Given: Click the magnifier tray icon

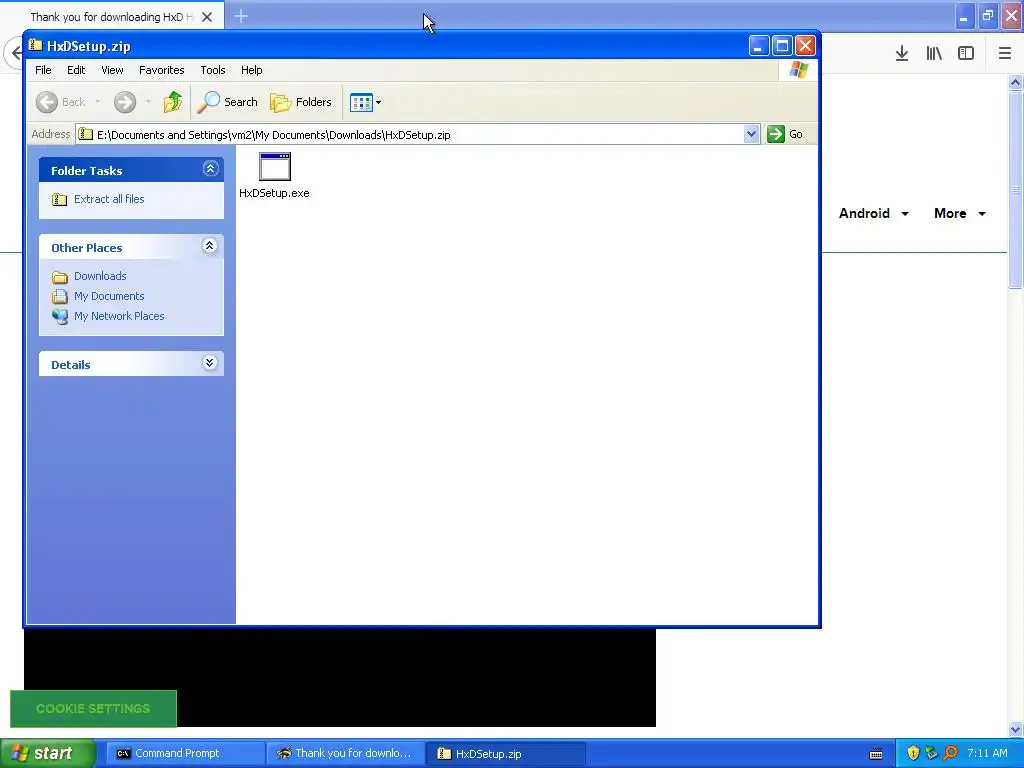Looking at the screenshot, I should coord(951,754).
